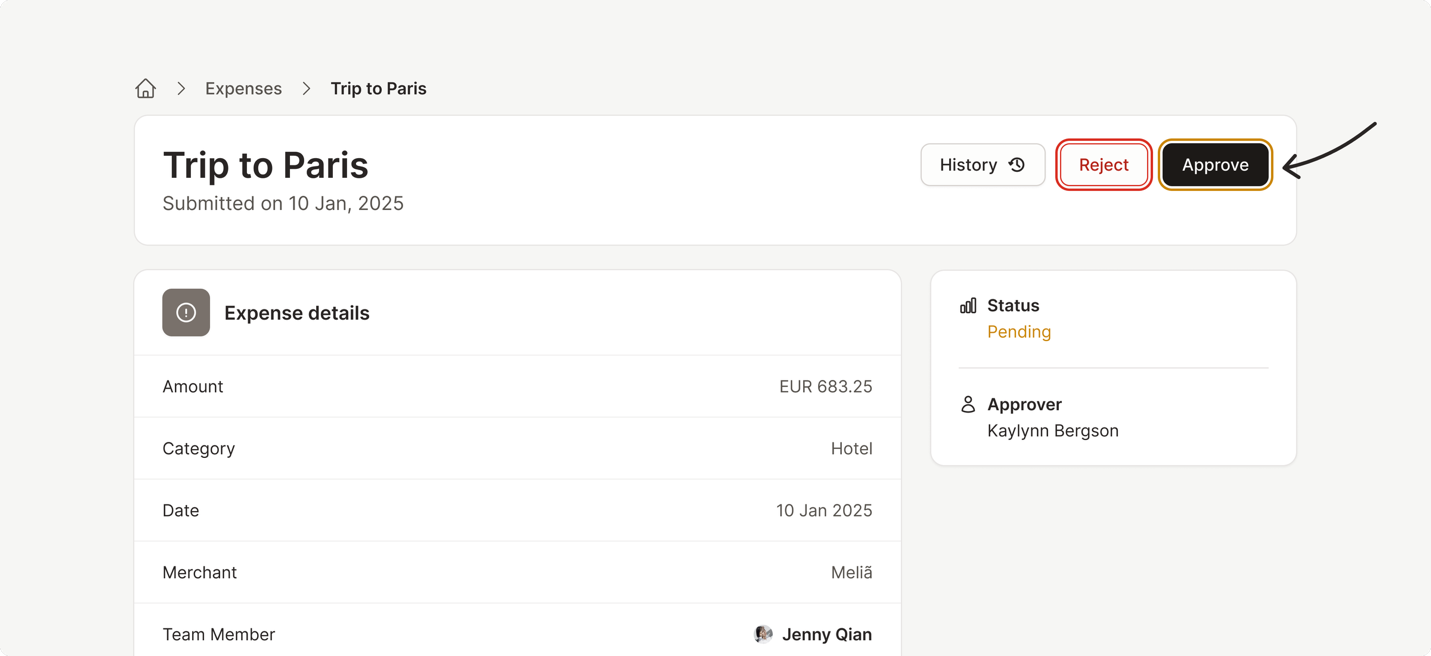This screenshot has width=1431, height=656.
Task: Click the Expense details alert icon
Action: tap(186, 313)
